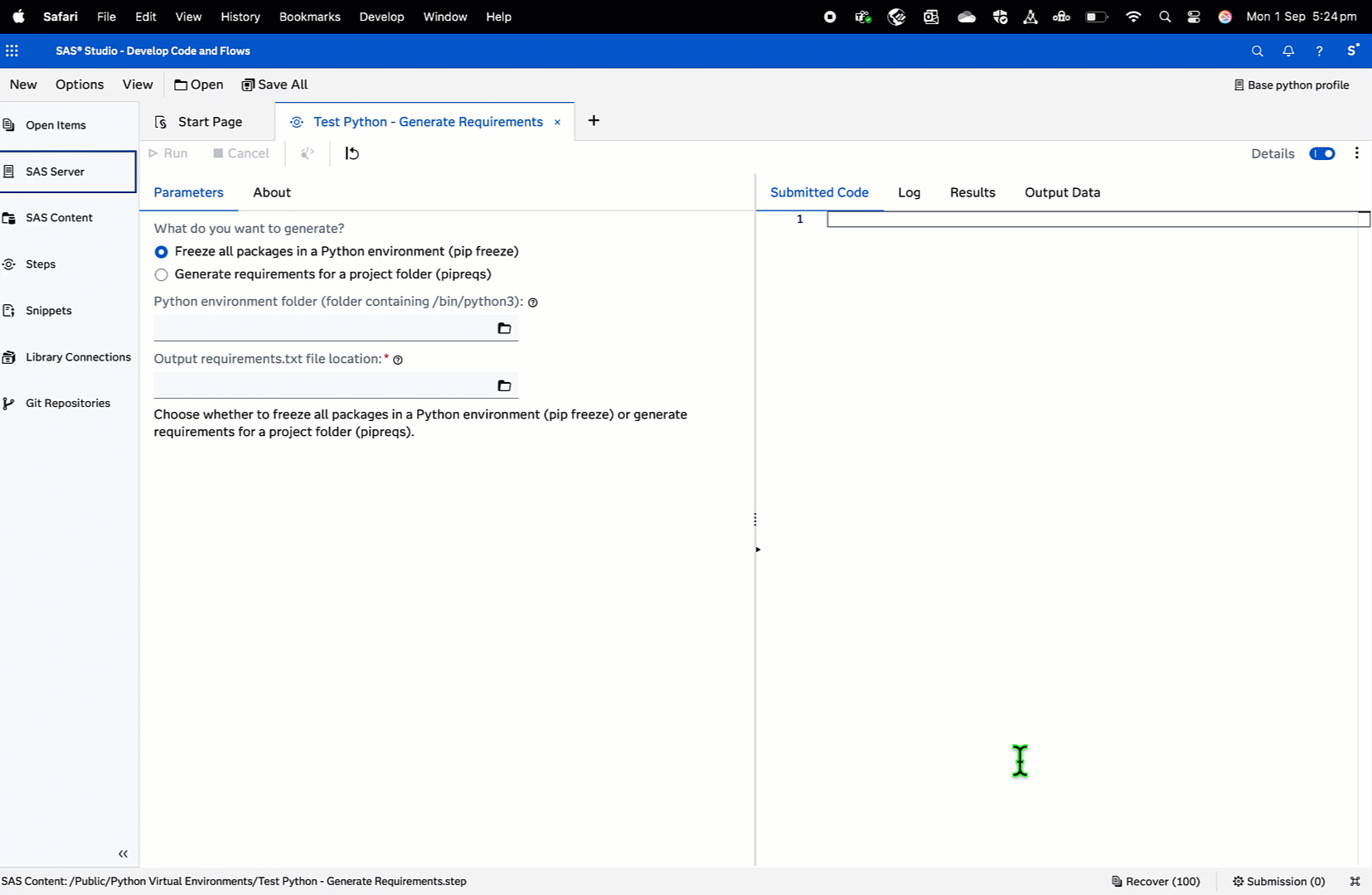1372x895 pixels.
Task: Open the New menu
Action: (23, 85)
